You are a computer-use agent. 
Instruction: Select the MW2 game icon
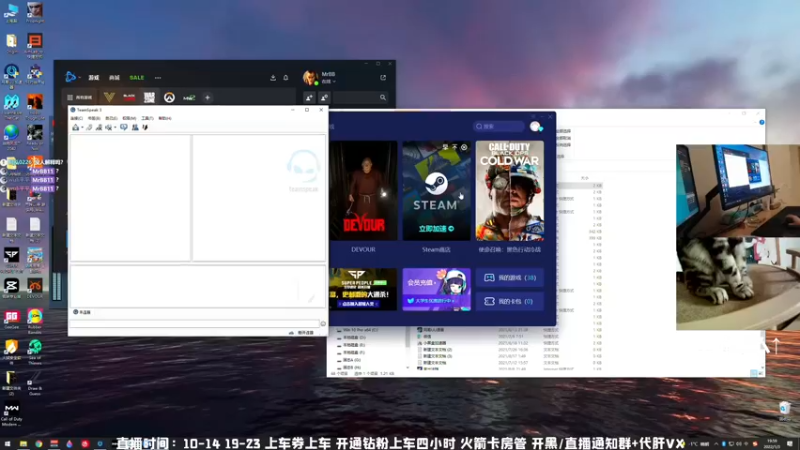click(189, 97)
